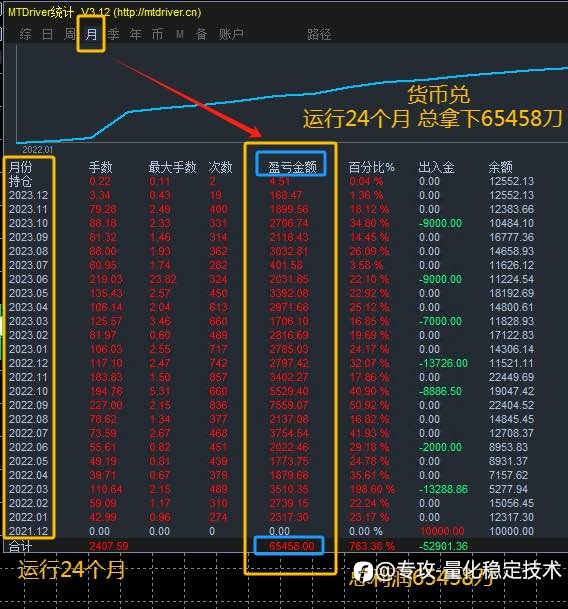The height and width of the screenshot is (609, 568).
Task: Click the -8886.50 withdrawal value
Action: [x=440, y=391]
